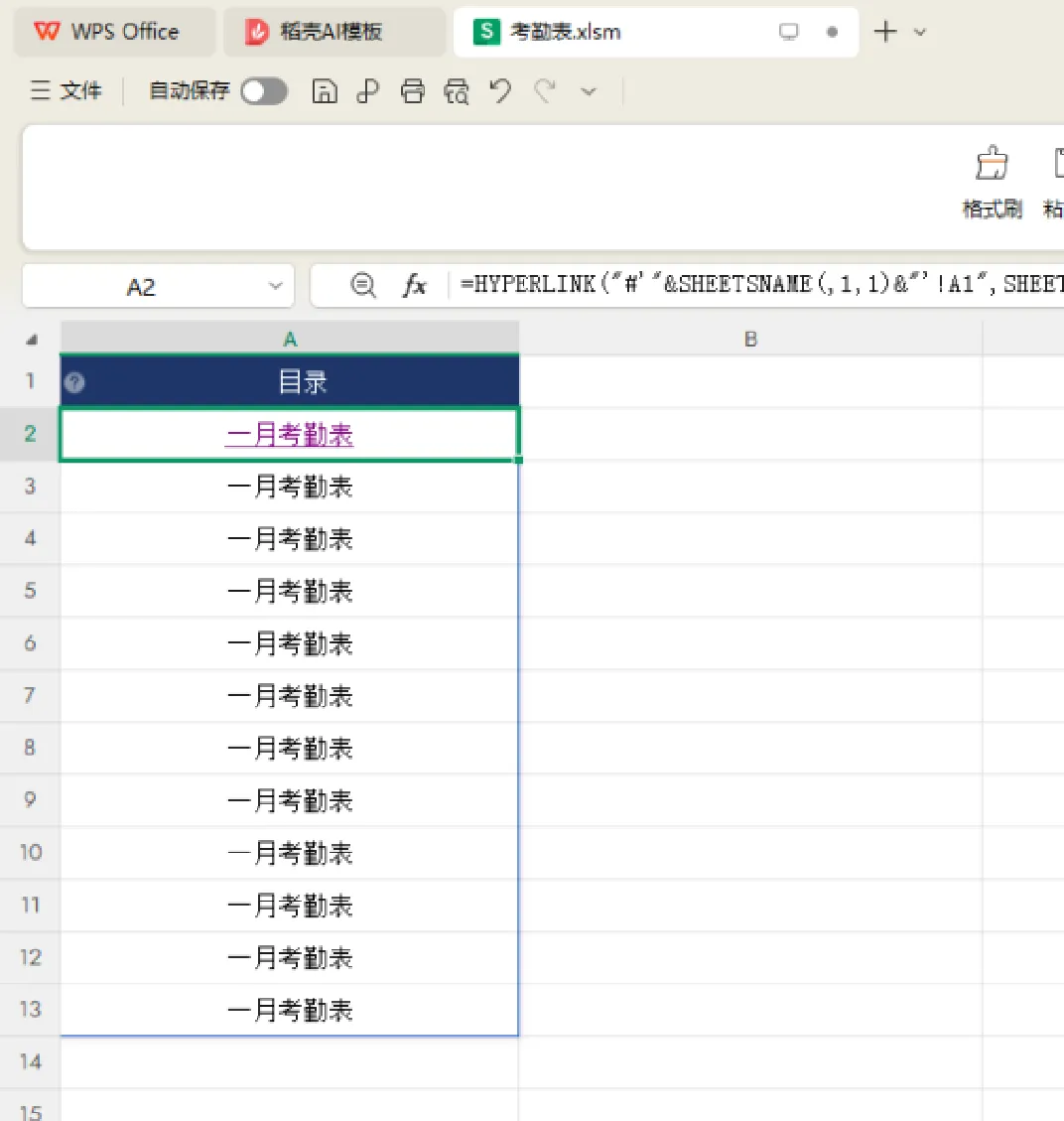Click the 目录 header cell
1064x1121 pixels.
[x=290, y=381]
